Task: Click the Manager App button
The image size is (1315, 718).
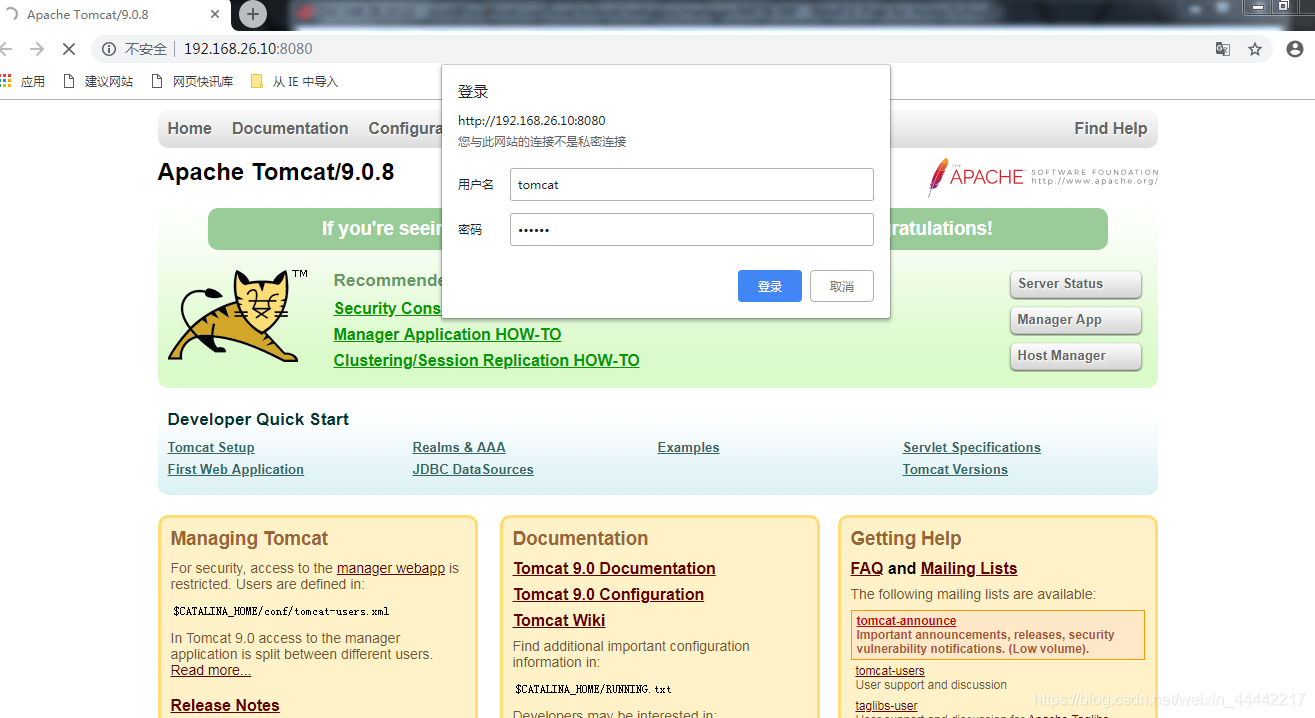Action: 1076,320
